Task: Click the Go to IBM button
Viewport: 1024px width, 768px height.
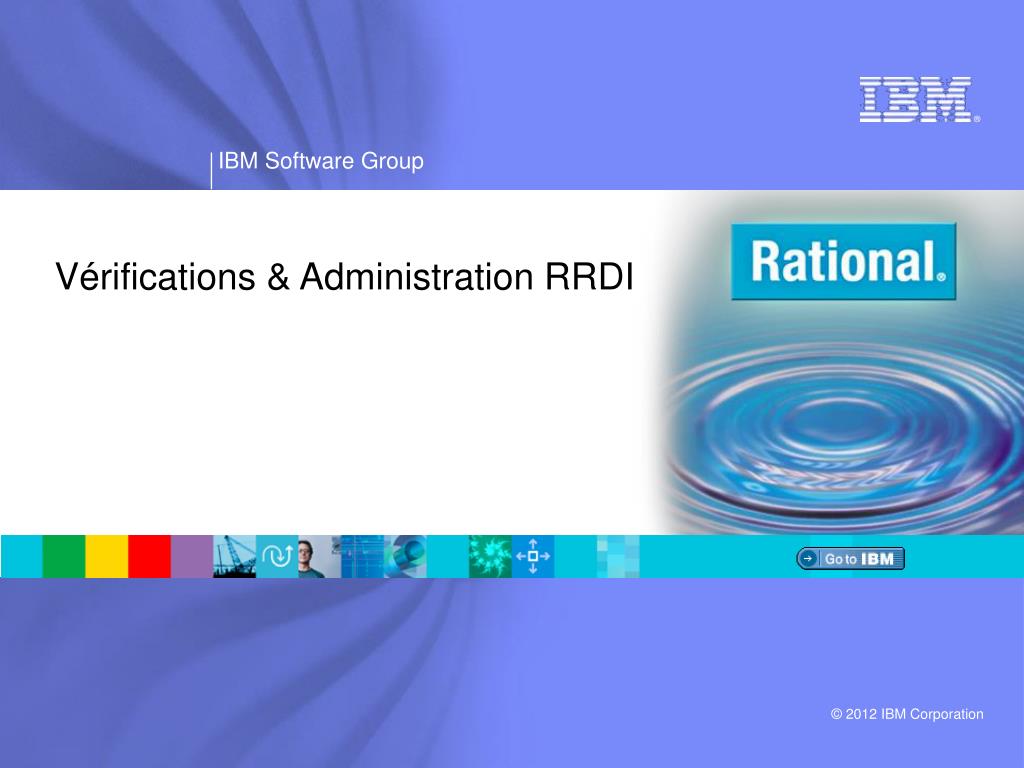Action: tap(850, 558)
